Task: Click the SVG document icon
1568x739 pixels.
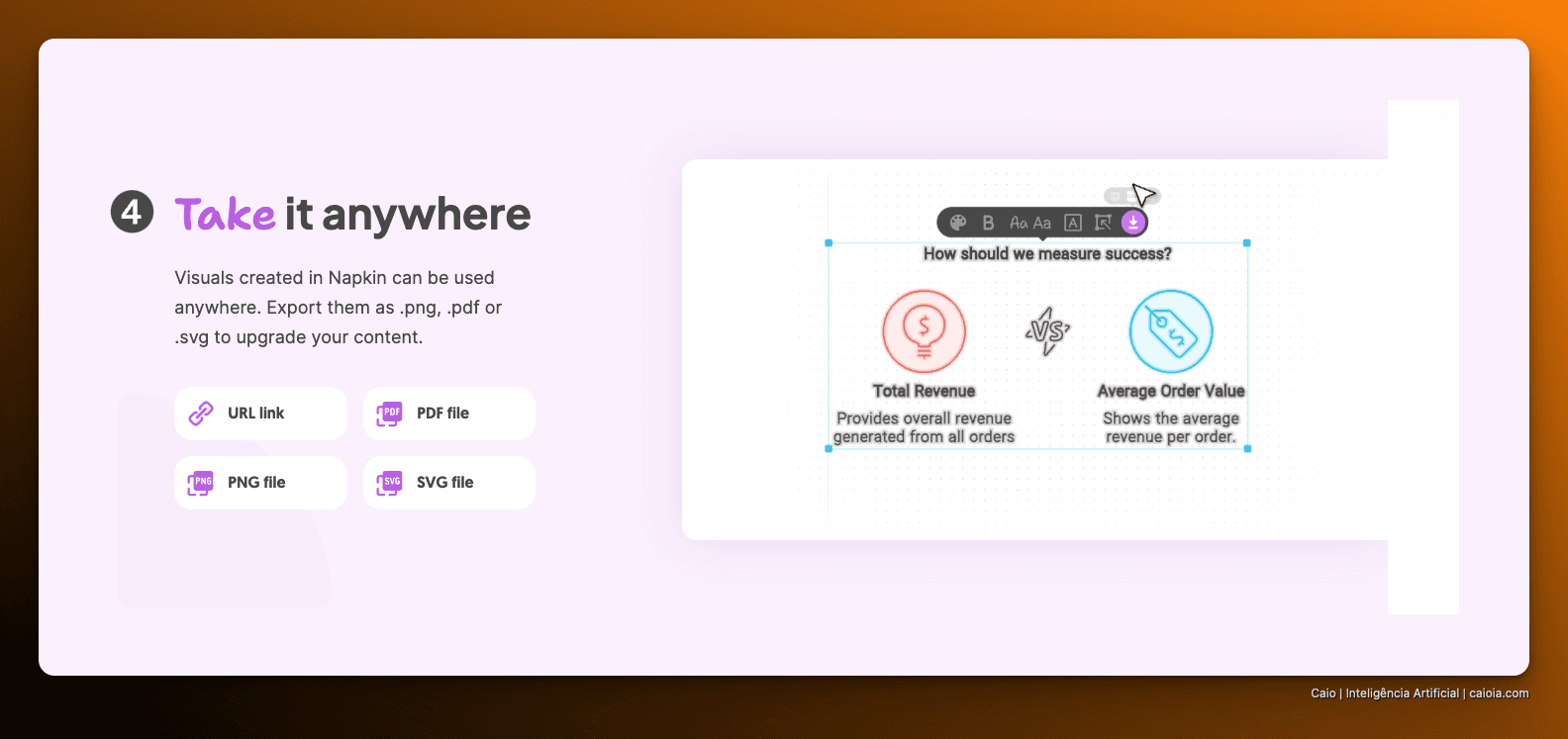Action: click(389, 483)
